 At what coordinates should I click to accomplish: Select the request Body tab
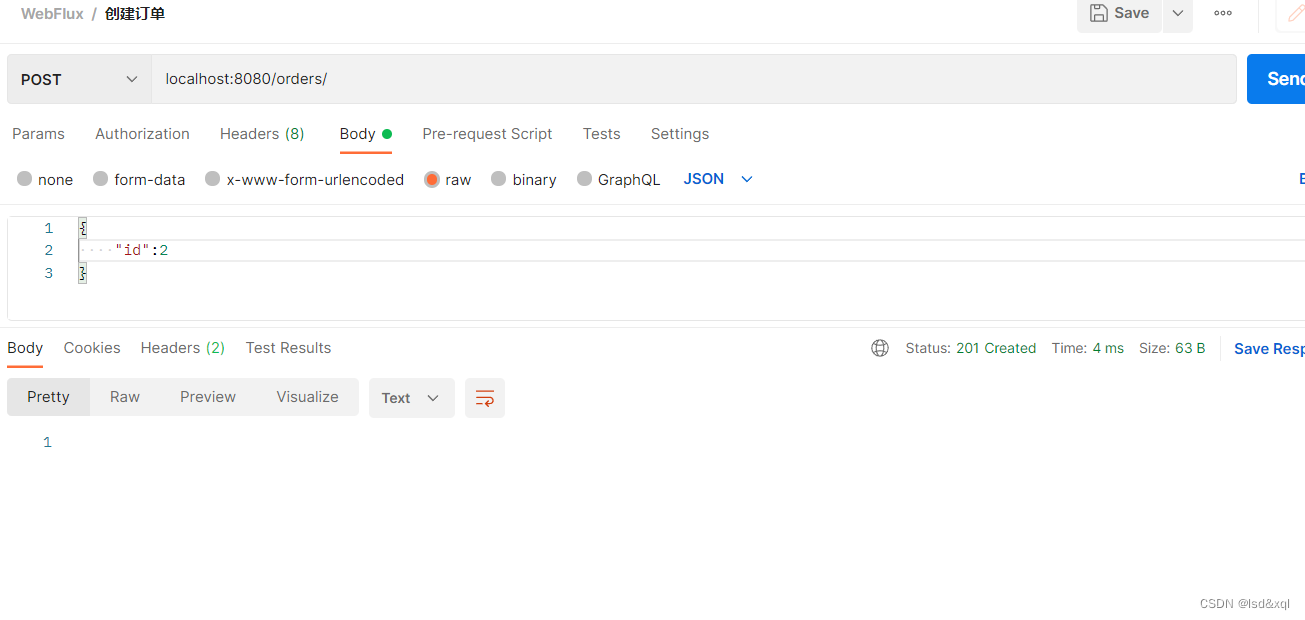365,134
